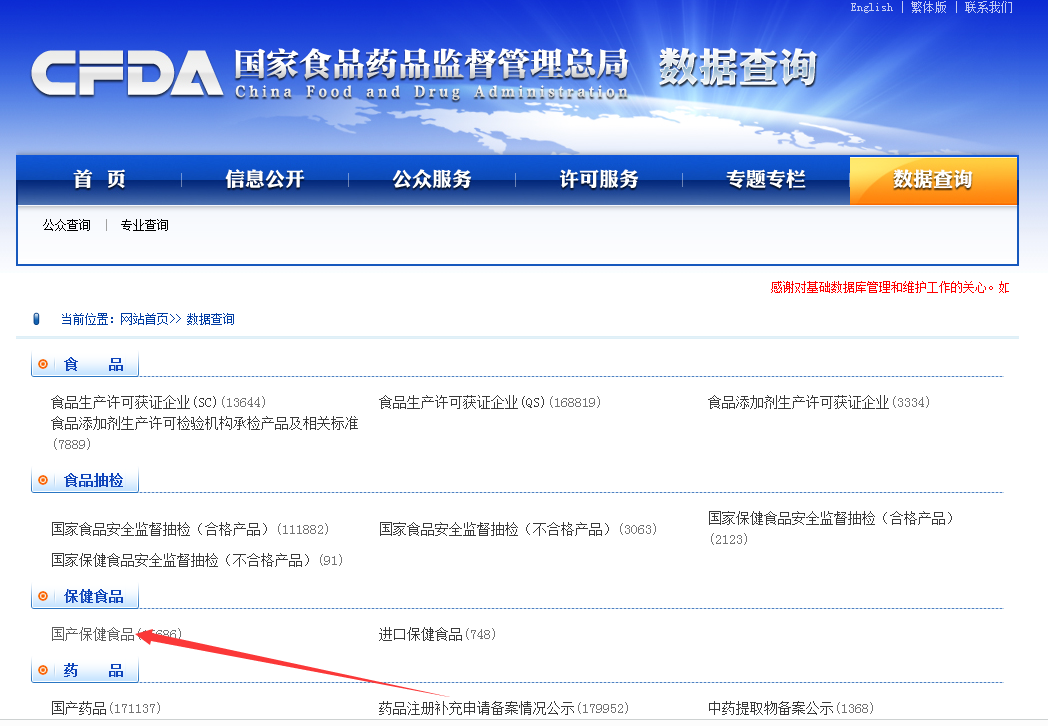Click the 药品 section heading
1048x726 pixels.
point(94,671)
